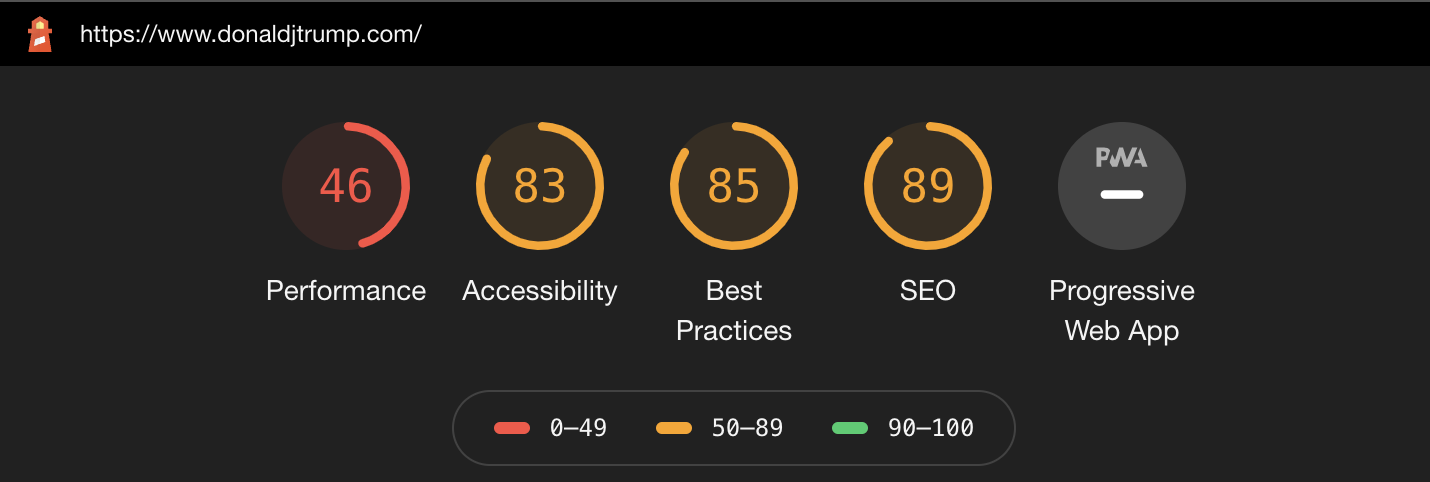
Task: Click the red legend swatch
Action: 512,428
